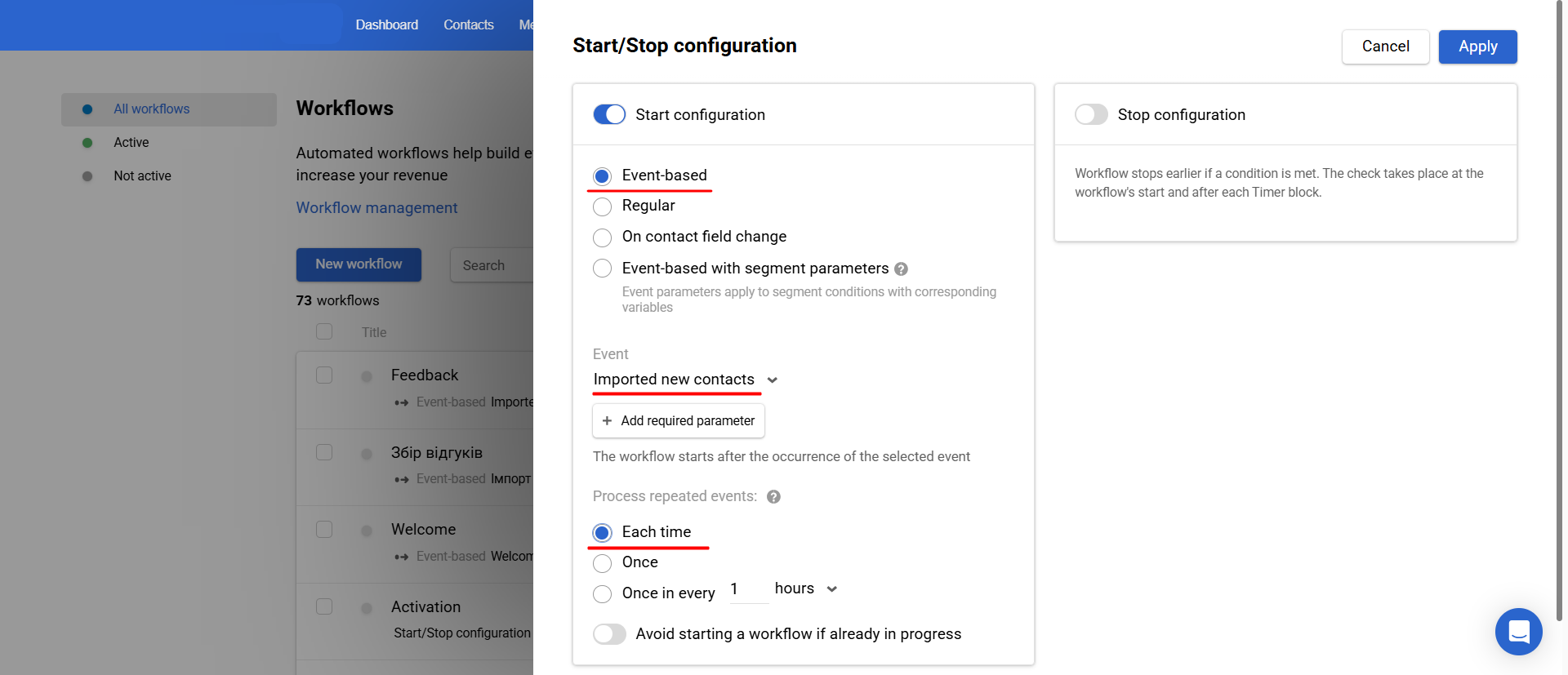1568x675 pixels.
Task: Click event-based arrow icon under Feedback workflow
Action: pos(401,402)
